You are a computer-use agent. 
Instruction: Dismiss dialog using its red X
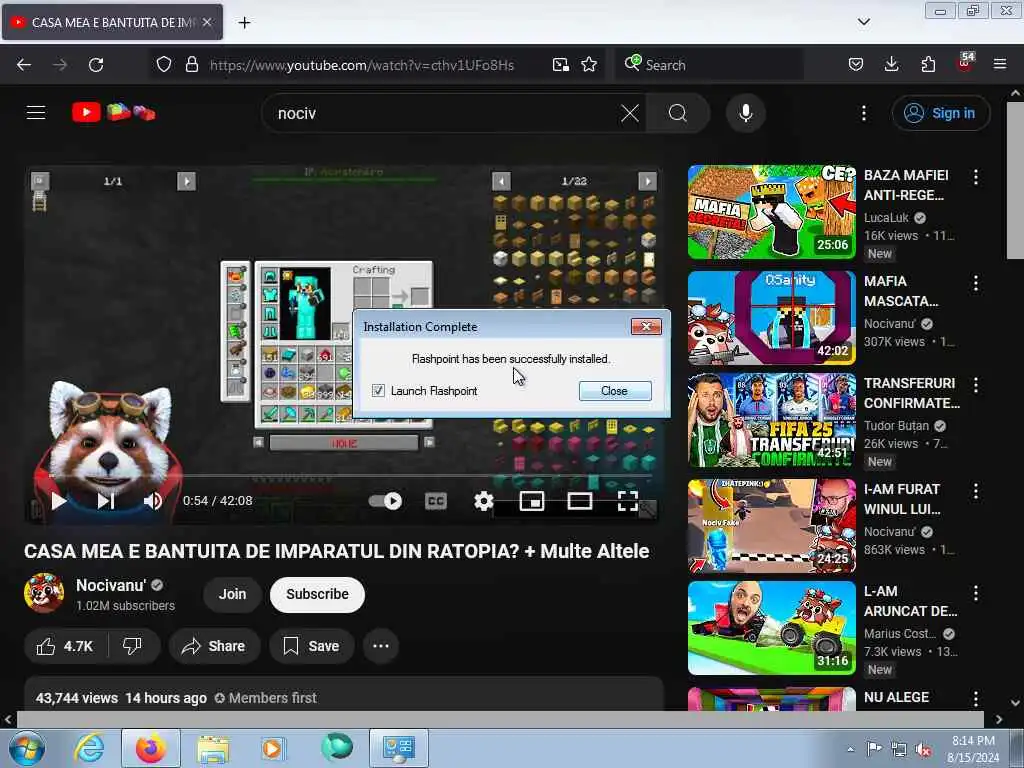pyautogui.click(x=646, y=327)
